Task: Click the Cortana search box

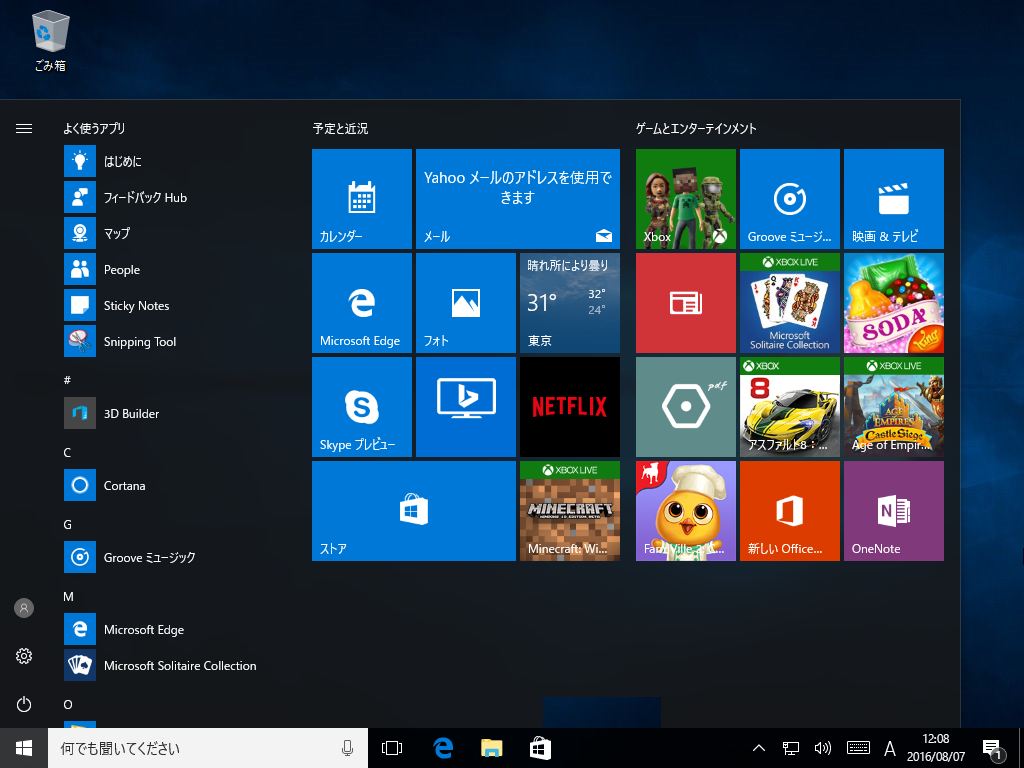Action: point(190,748)
